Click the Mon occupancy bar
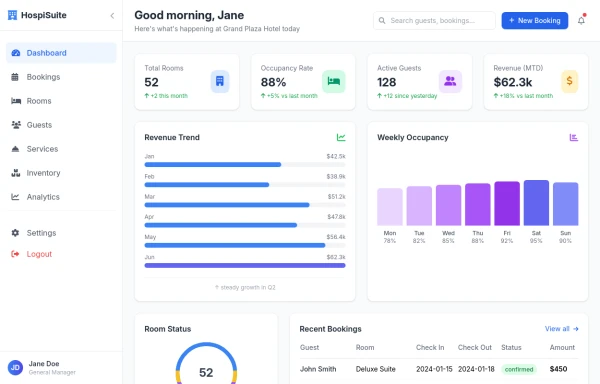The height and width of the screenshot is (384, 600). pyautogui.click(x=390, y=207)
